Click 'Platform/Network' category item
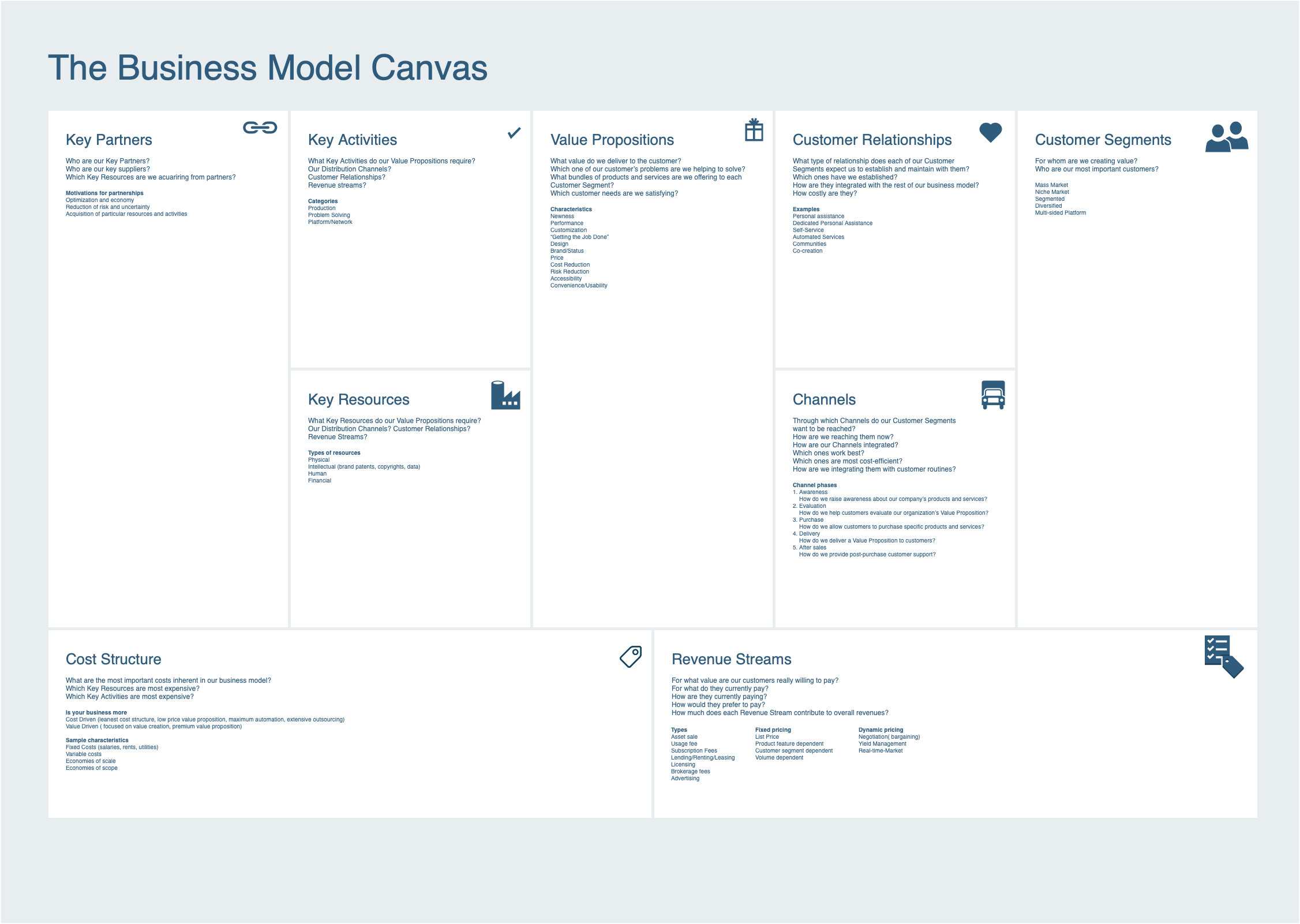Image resolution: width=1300 pixels, height=924 pixels. point(330,222)
